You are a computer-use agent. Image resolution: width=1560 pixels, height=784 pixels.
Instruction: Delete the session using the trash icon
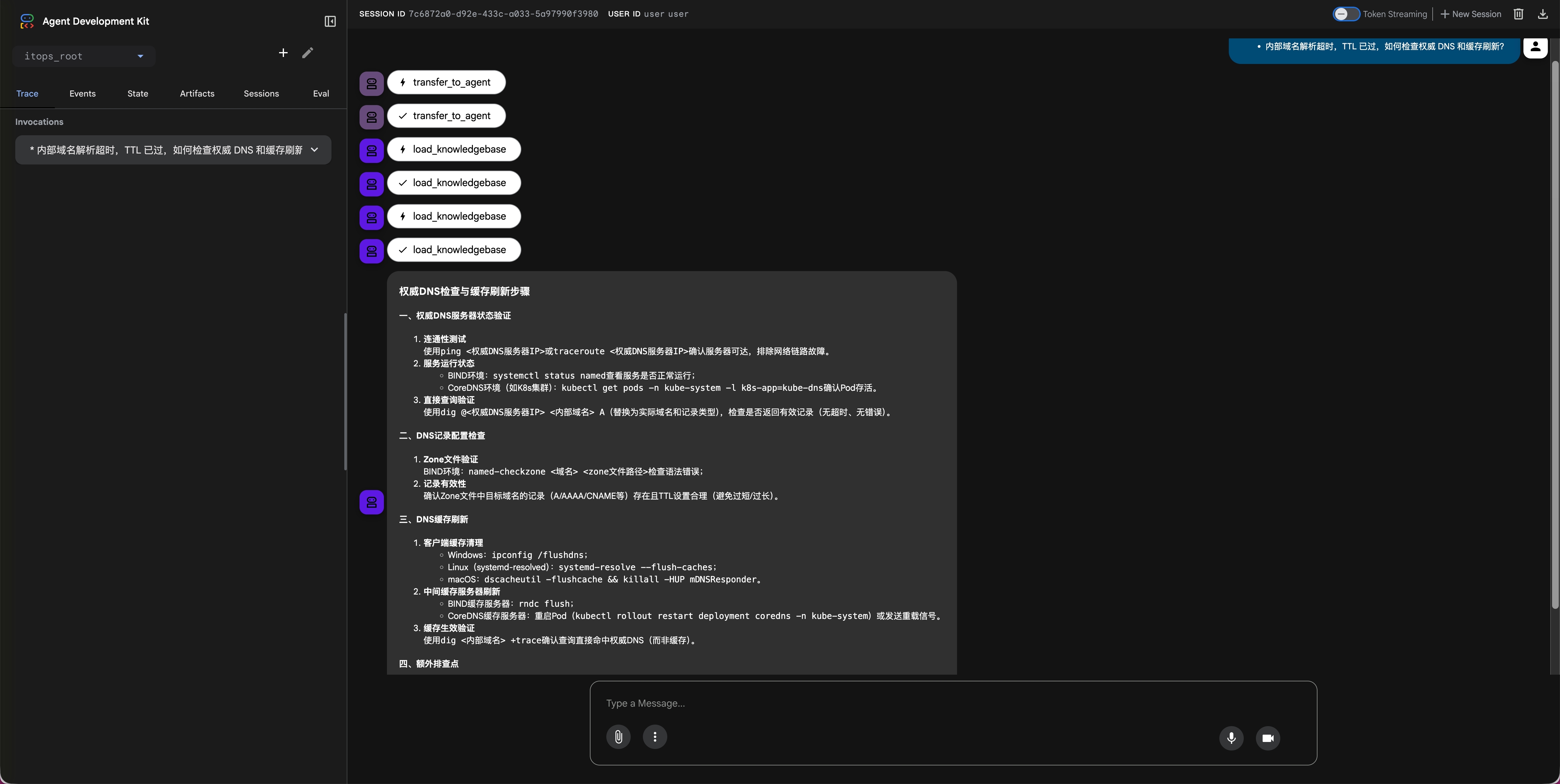pos(1519,14)
